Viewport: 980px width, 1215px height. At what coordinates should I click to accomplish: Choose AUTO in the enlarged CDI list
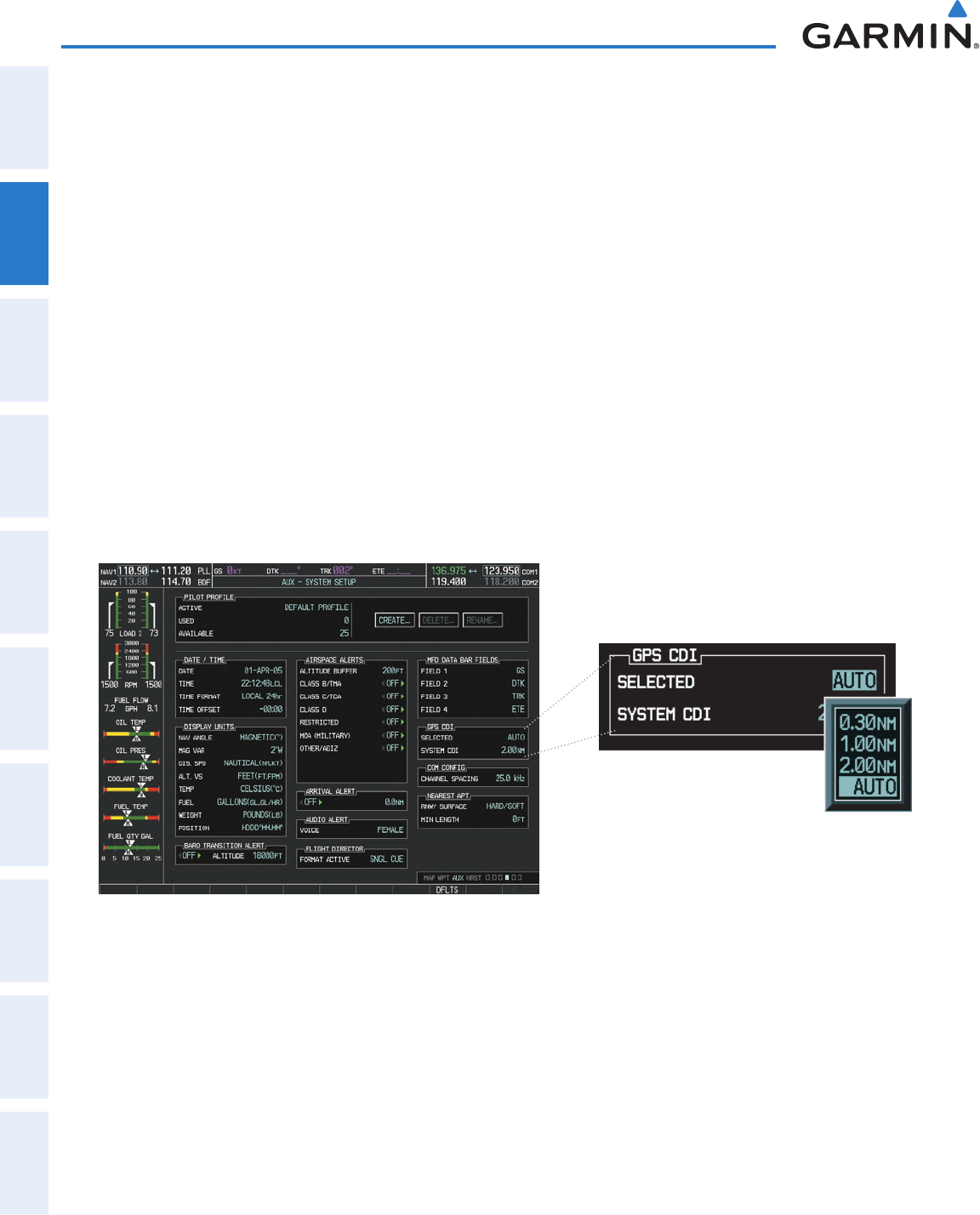pyautogui.click(x=867, y=786)
